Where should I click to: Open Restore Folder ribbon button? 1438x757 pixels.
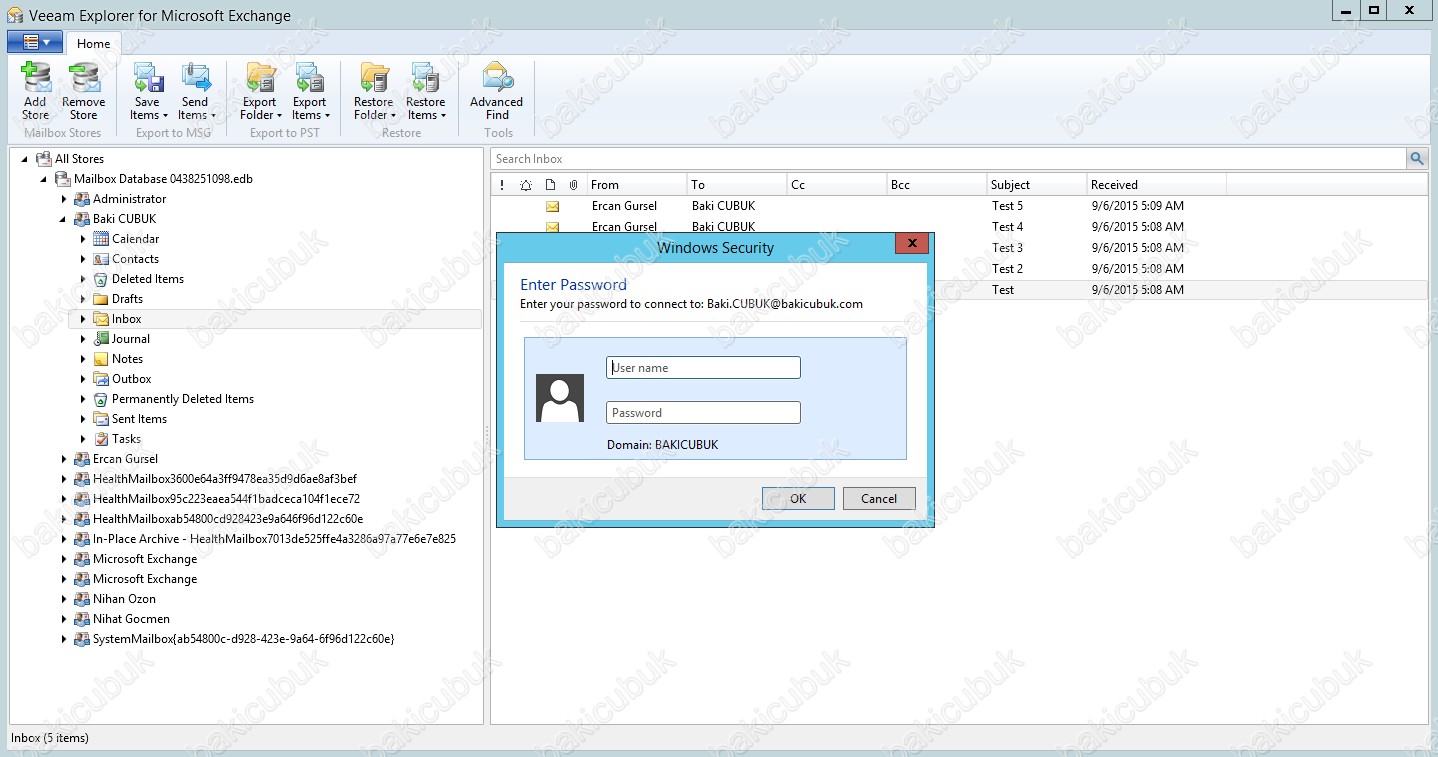tap(374, 91)
